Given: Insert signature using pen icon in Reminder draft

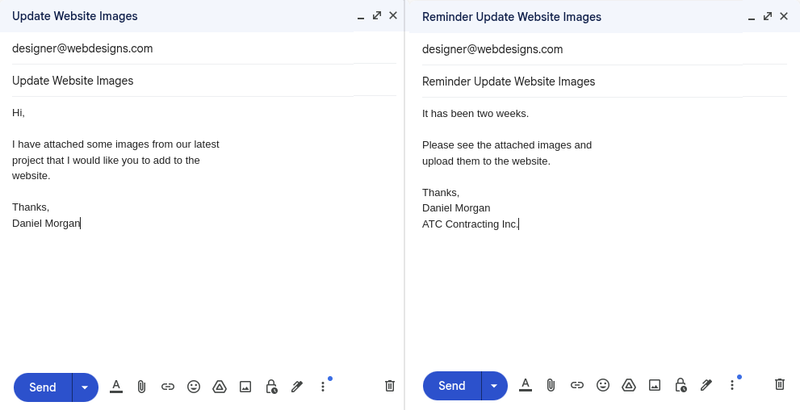Looking at the screenshot, I should pos(706,385).
